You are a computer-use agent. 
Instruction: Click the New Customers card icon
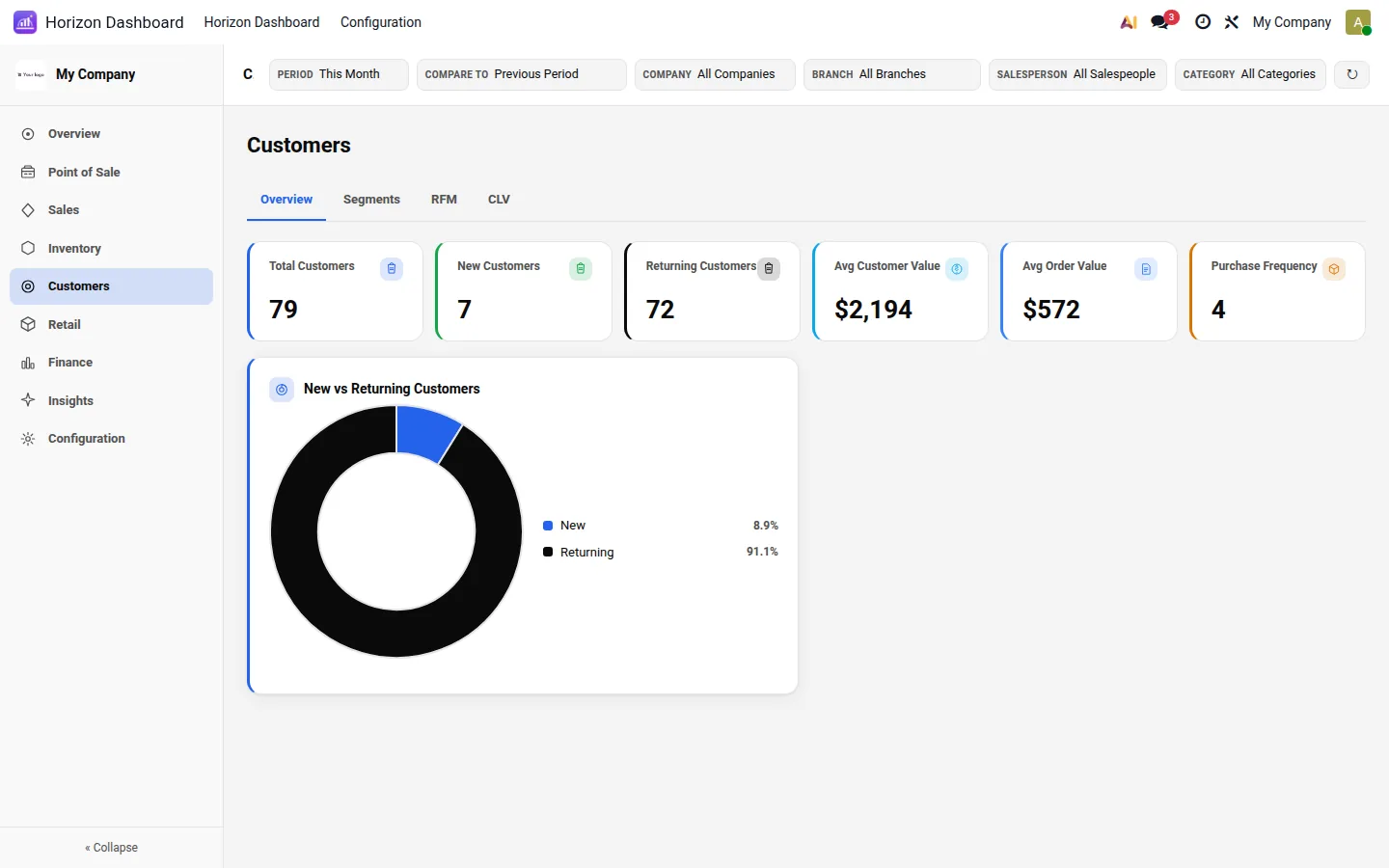581,269
